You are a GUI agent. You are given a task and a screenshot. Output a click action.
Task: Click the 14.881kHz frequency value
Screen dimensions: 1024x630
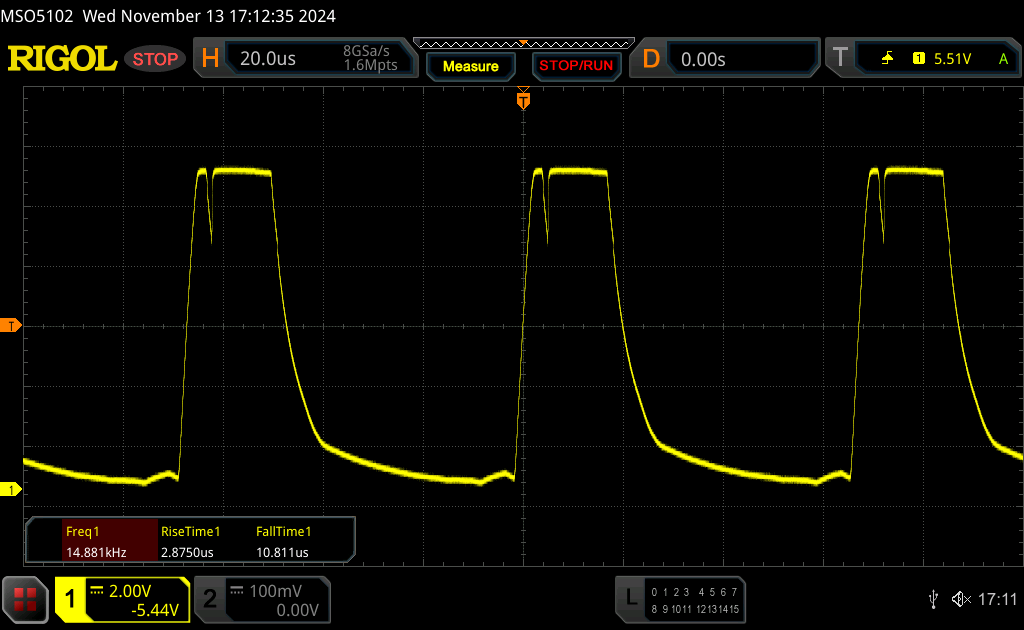(96, 552)
